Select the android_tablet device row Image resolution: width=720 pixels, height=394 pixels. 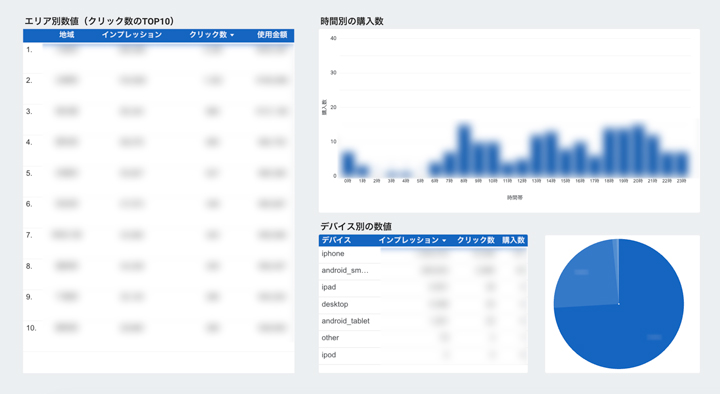click(423, 321)
